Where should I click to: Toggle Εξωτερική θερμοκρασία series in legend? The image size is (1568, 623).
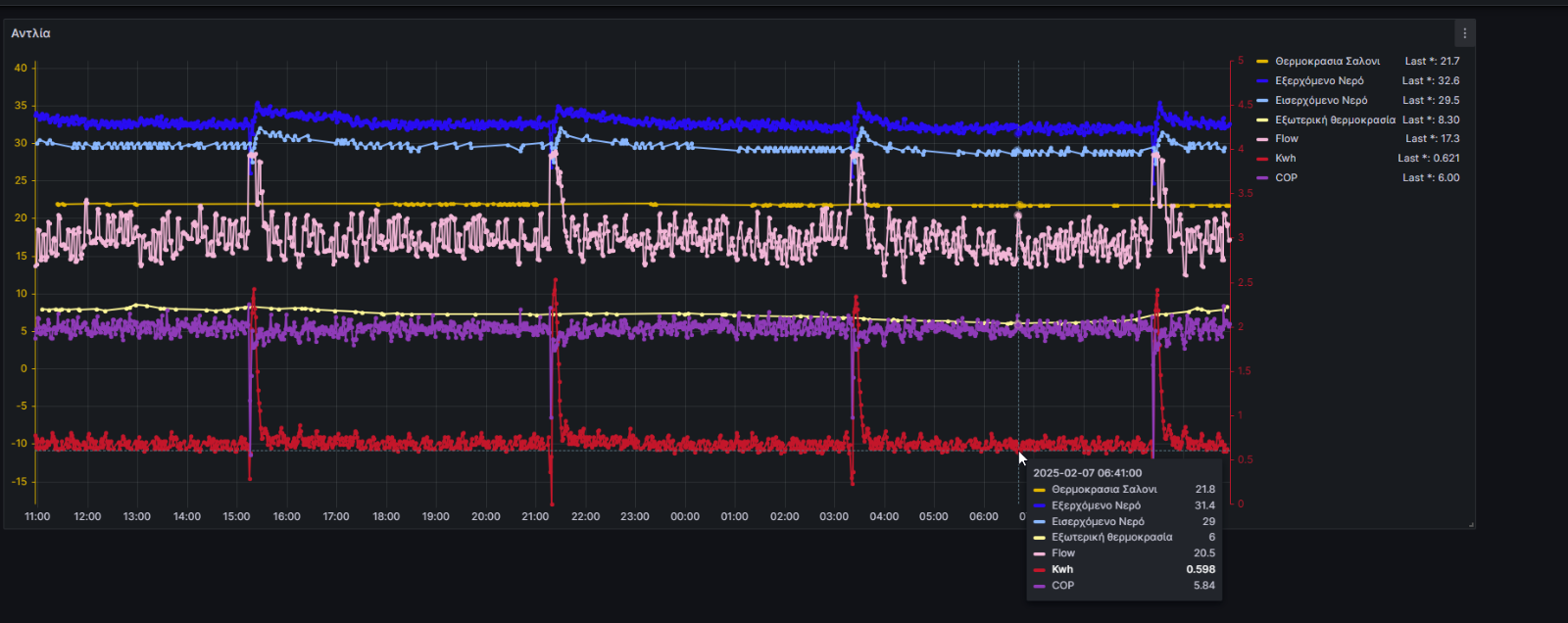pyautogui.click(x=1335, y=120)
